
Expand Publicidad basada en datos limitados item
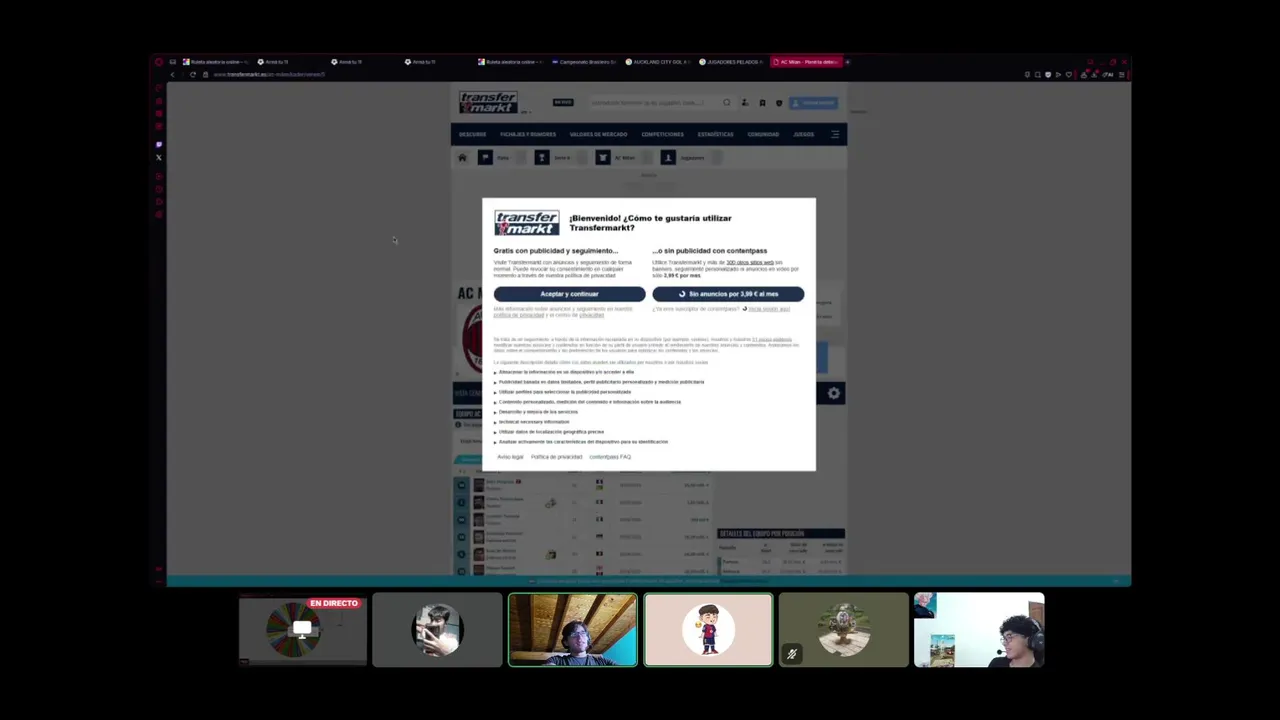599,382
